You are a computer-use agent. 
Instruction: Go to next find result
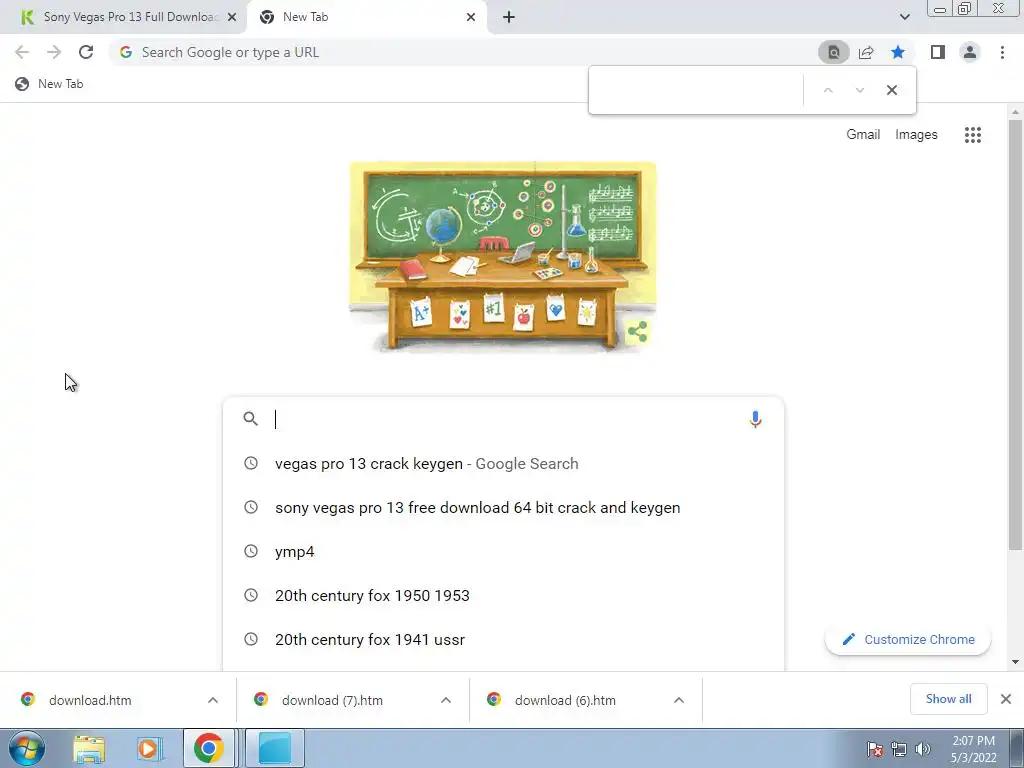point(859,90)
